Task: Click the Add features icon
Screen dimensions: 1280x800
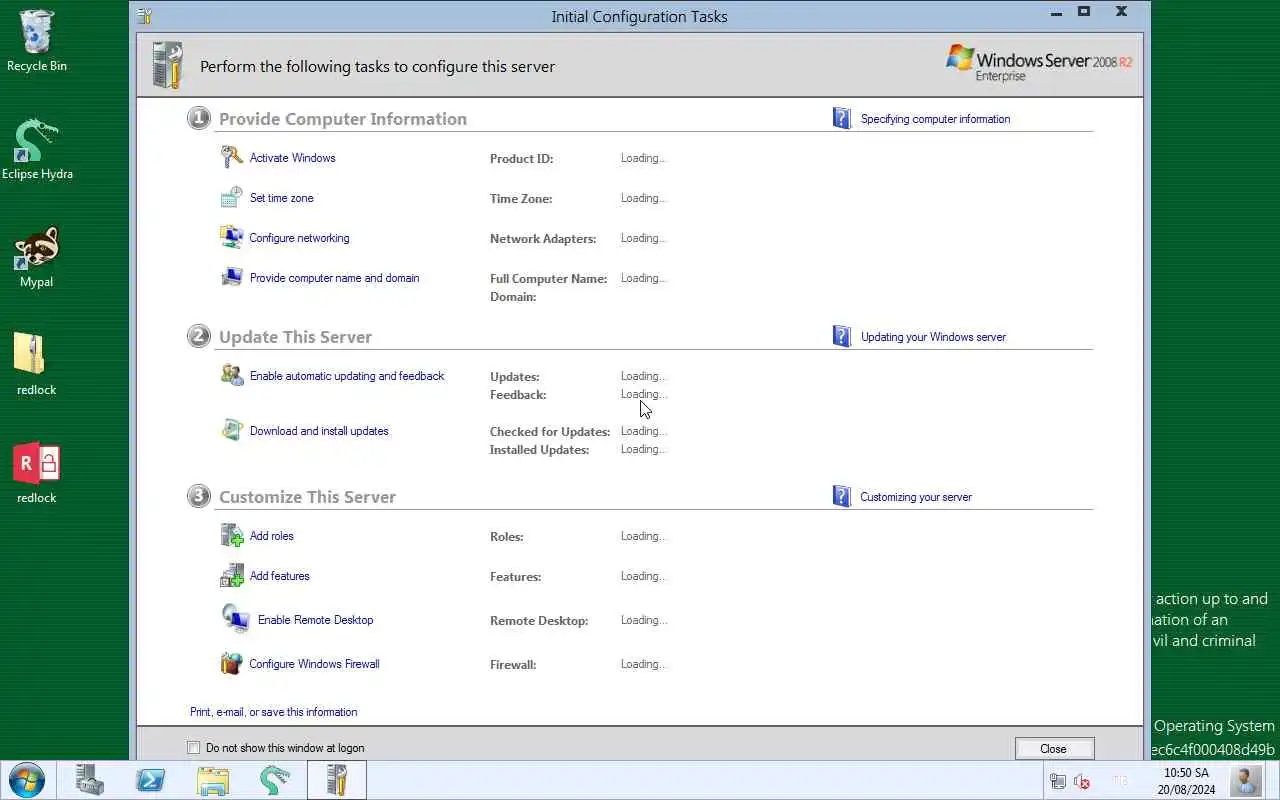Action: (232, 575)
